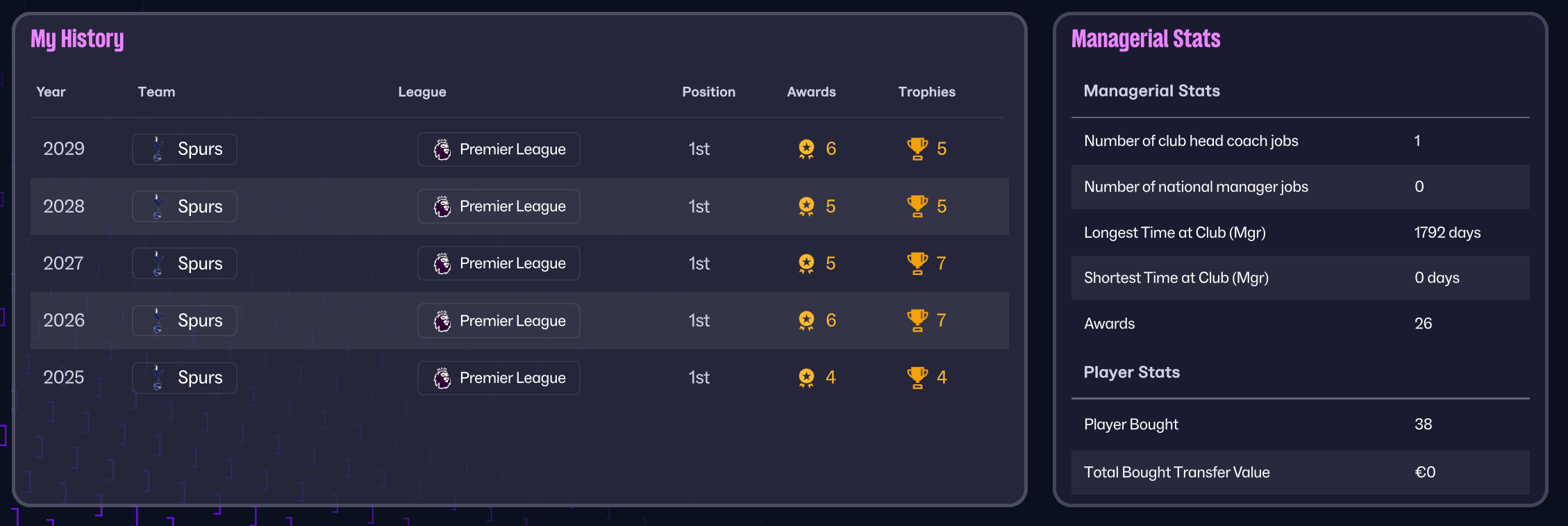Screen dimensions: 1568x526
Task: Open the Premier League button for 2026
Action: click(499, 321)
